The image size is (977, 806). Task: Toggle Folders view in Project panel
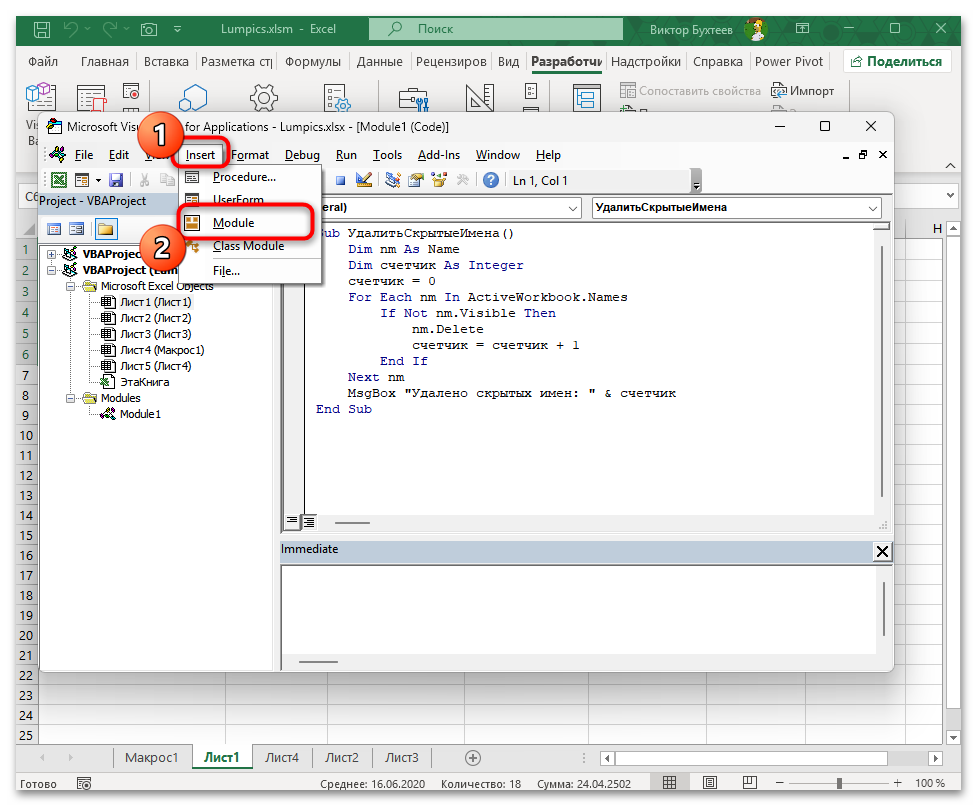tap(105, 229)
